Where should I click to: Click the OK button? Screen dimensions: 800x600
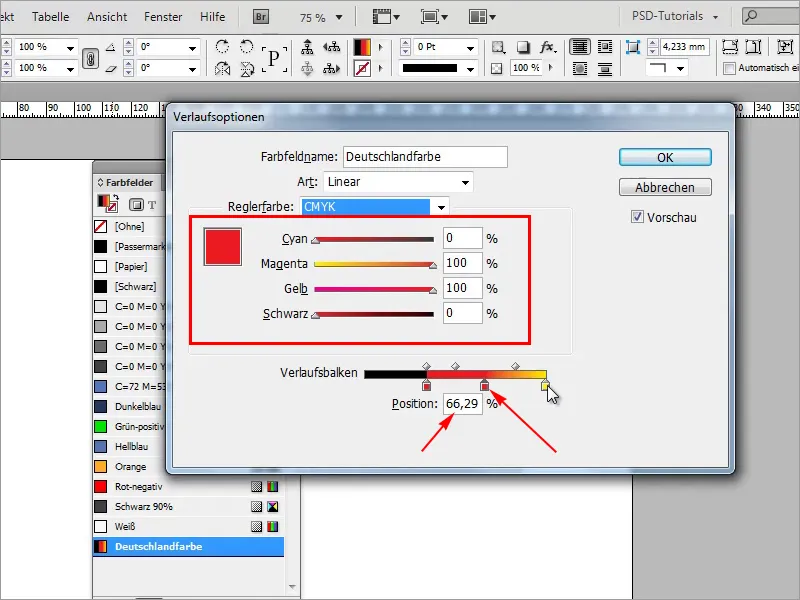(x=665, y=157)
